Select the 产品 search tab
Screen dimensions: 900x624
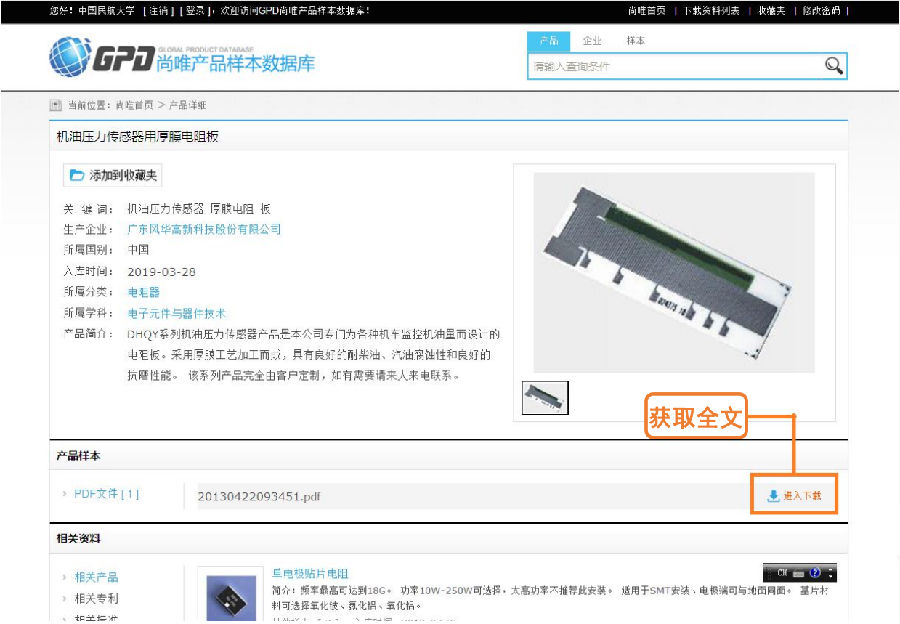pyautogui.click(x=548, y=41)
